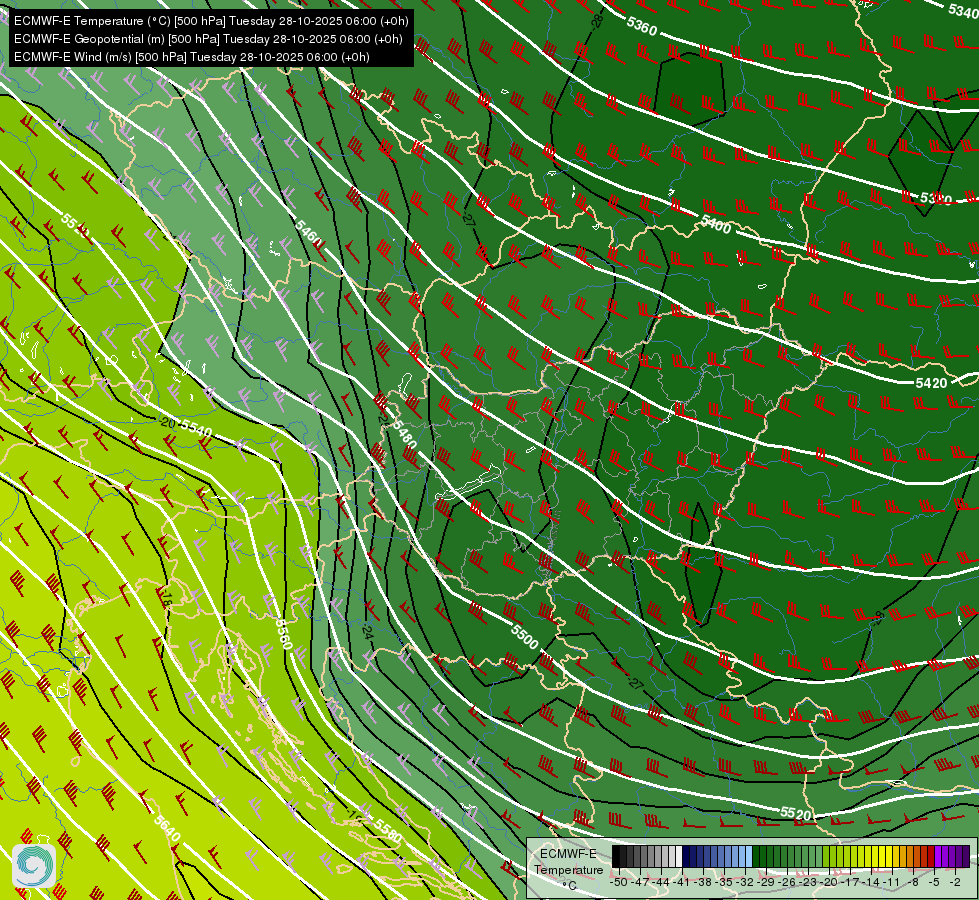This screenshot has height=900, width=979.
Task: Click the 5560 geopotential contour label
Action: tap(283, 634)
